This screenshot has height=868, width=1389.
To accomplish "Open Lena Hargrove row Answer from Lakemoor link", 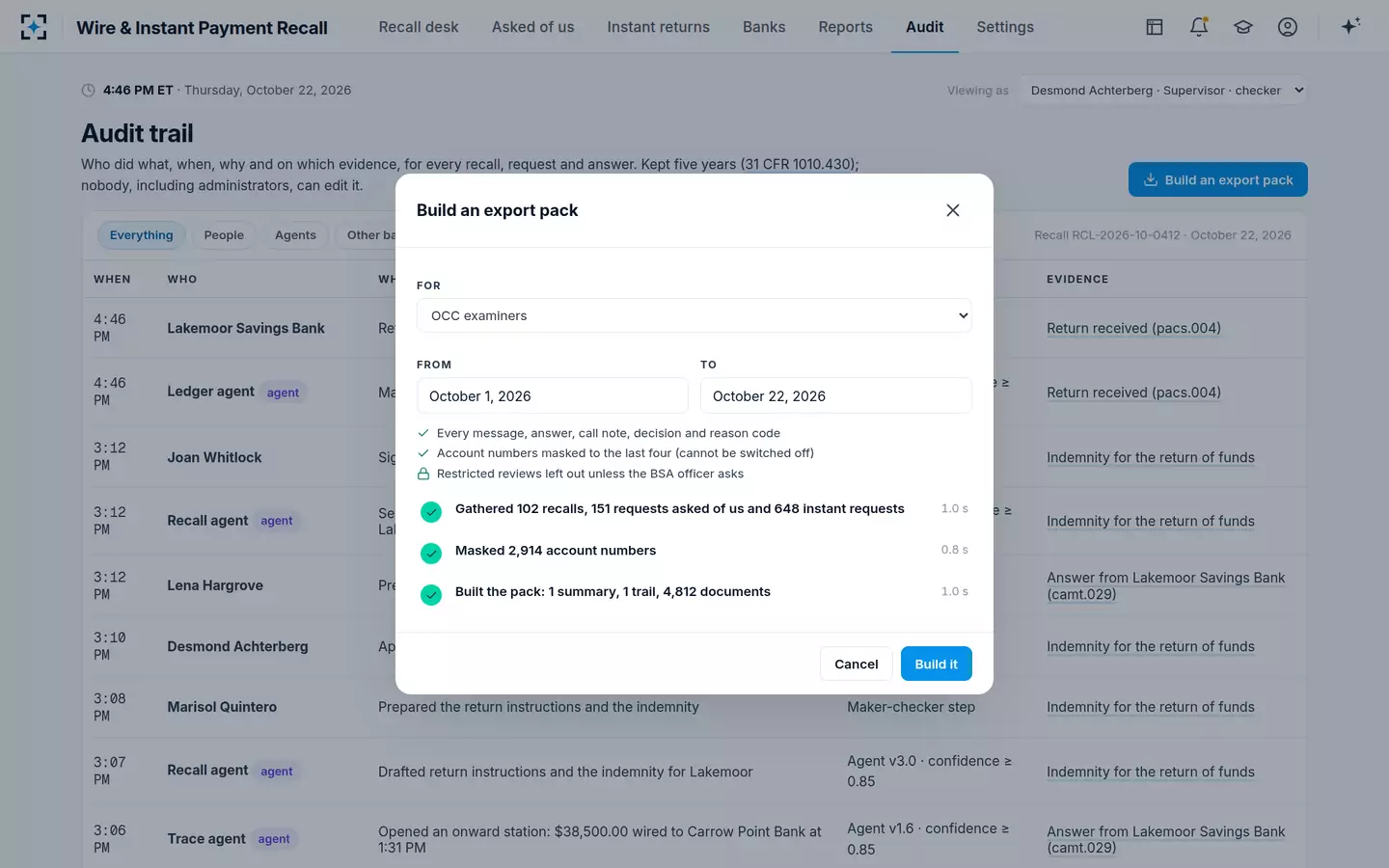I will point(1165,585).
